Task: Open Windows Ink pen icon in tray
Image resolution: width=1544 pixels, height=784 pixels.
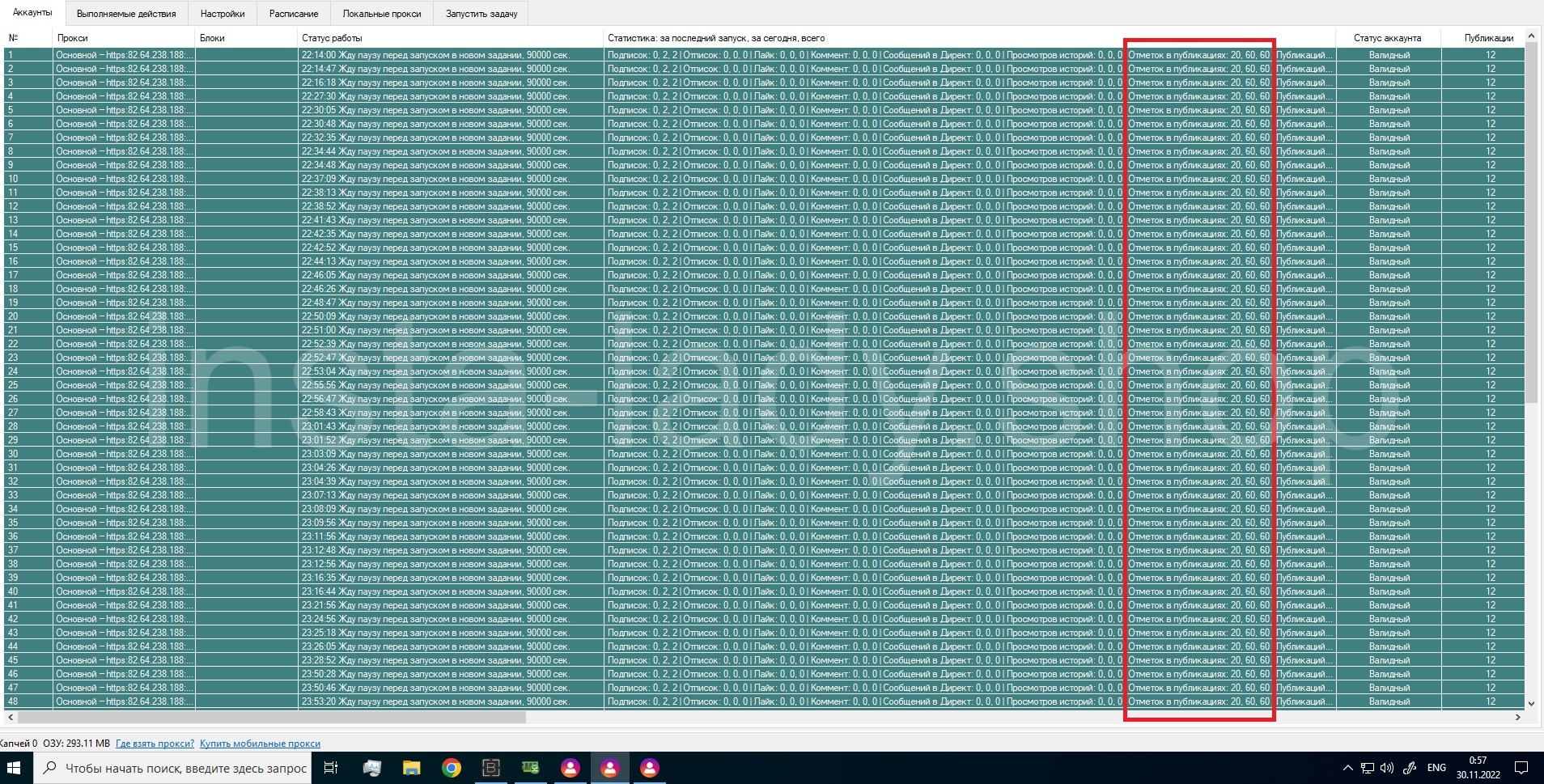Action: tap(1409, 768)
